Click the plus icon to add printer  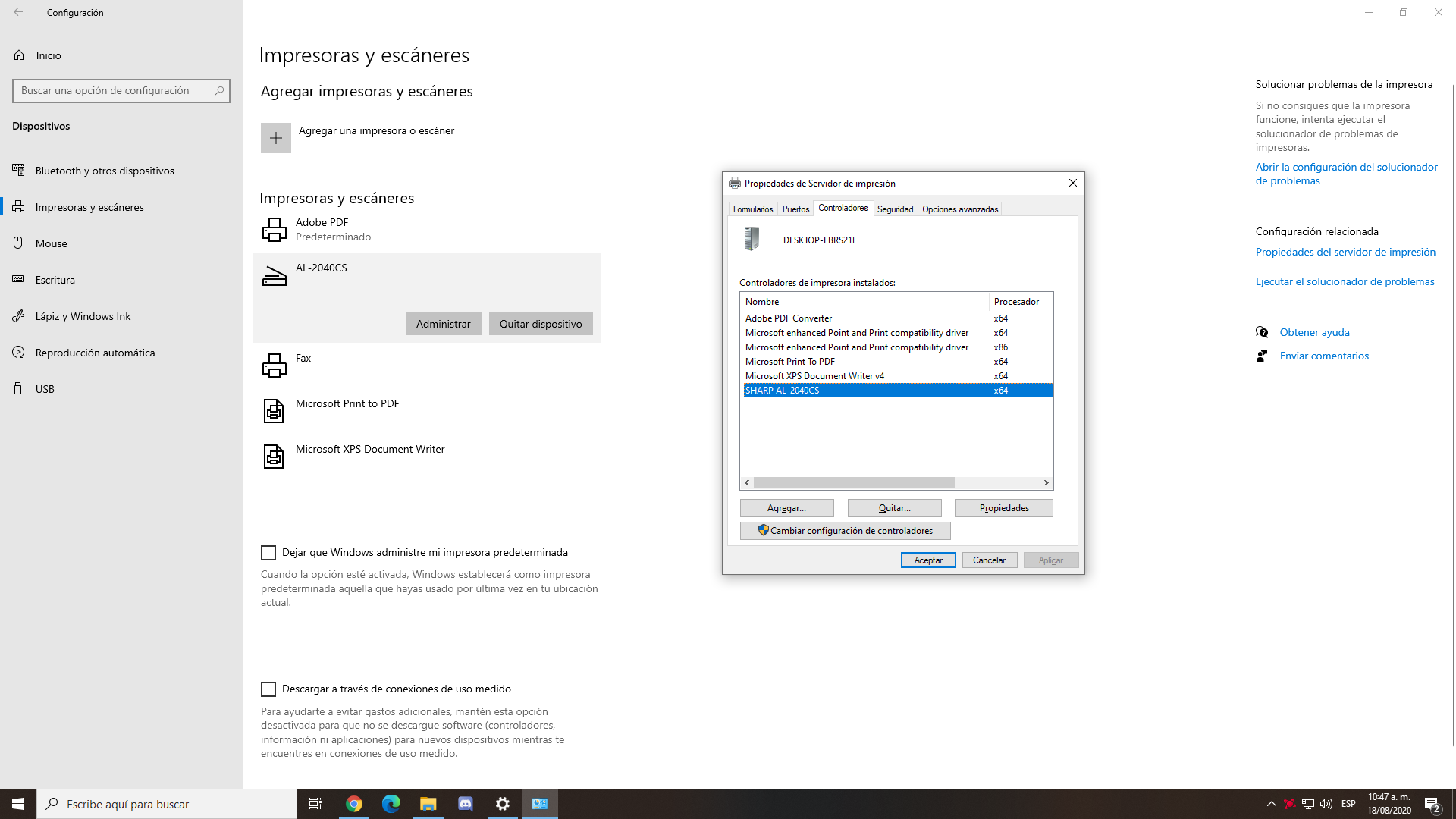click(276, 138)
